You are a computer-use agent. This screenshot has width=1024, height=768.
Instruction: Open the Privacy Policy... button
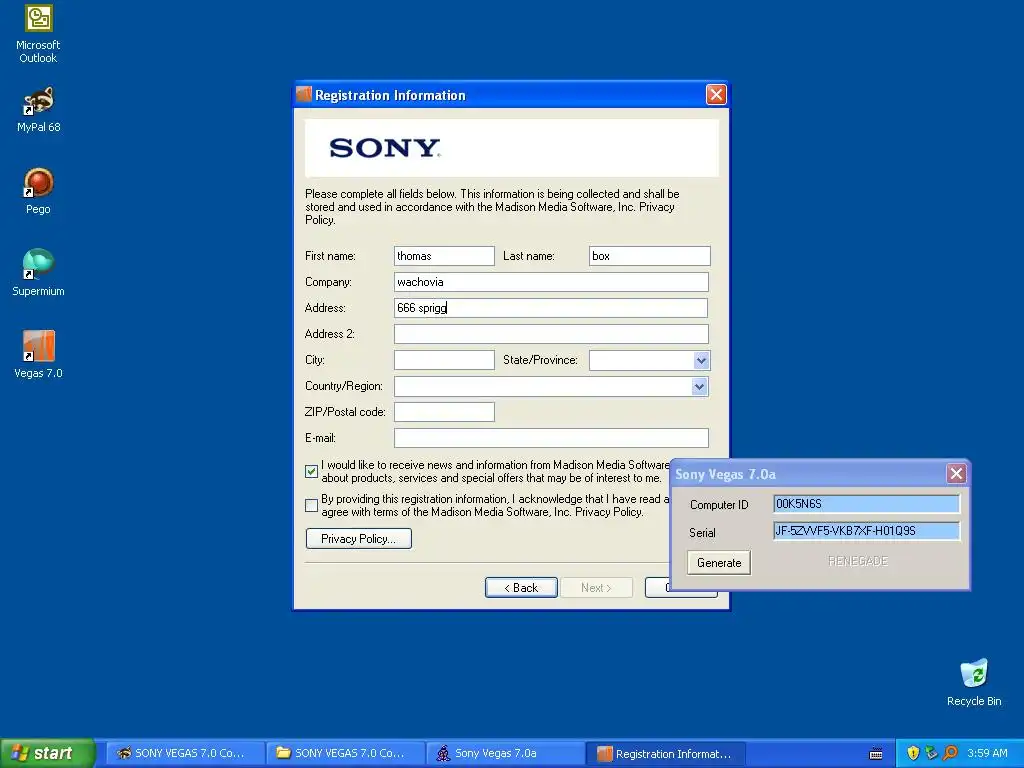click(x=359, y=539)
